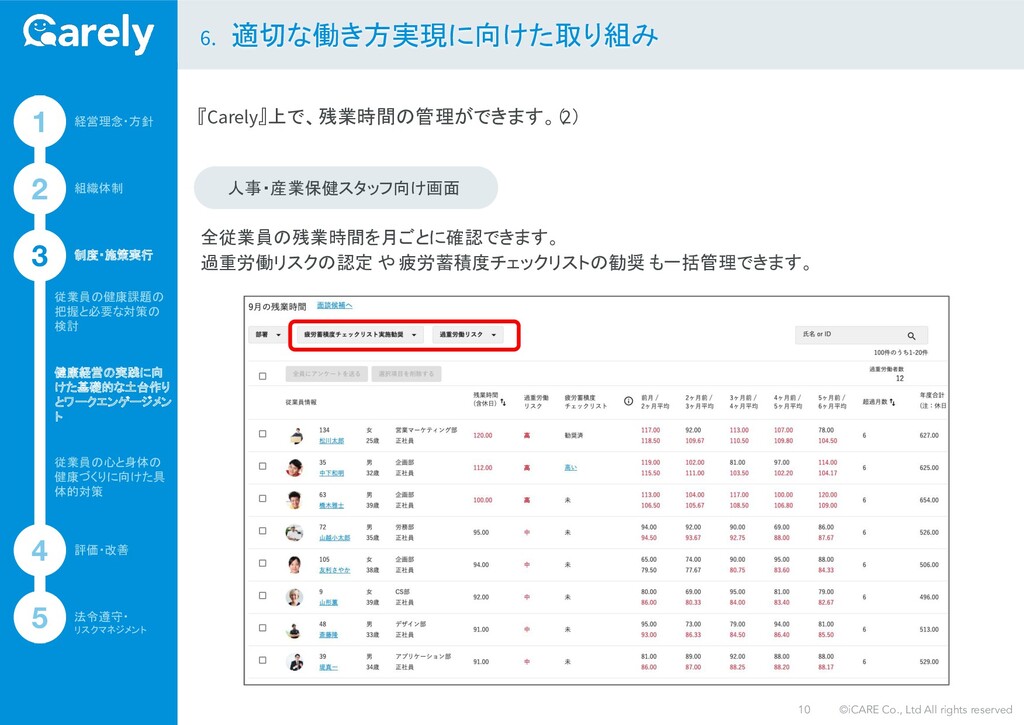Select step circle number 3
This screenshot has height=725, width=1024.
point(40,255)
